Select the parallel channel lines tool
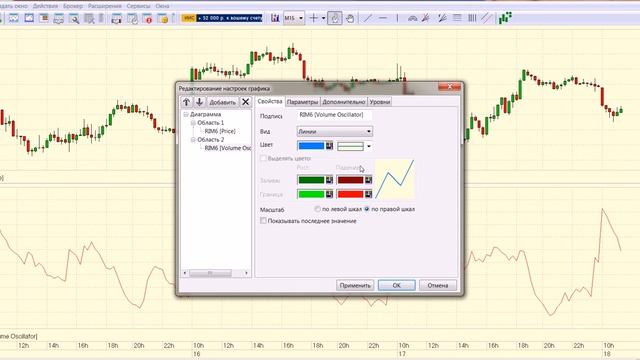The image size is (640, 360). click(x=486, y=18)
